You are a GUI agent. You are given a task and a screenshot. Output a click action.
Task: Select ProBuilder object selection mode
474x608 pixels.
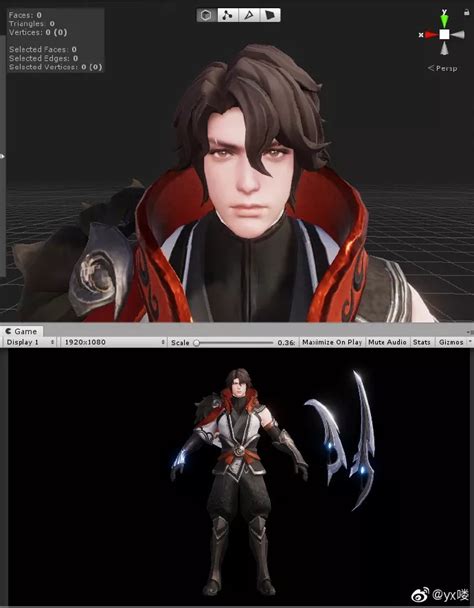(x=207, y=15)
